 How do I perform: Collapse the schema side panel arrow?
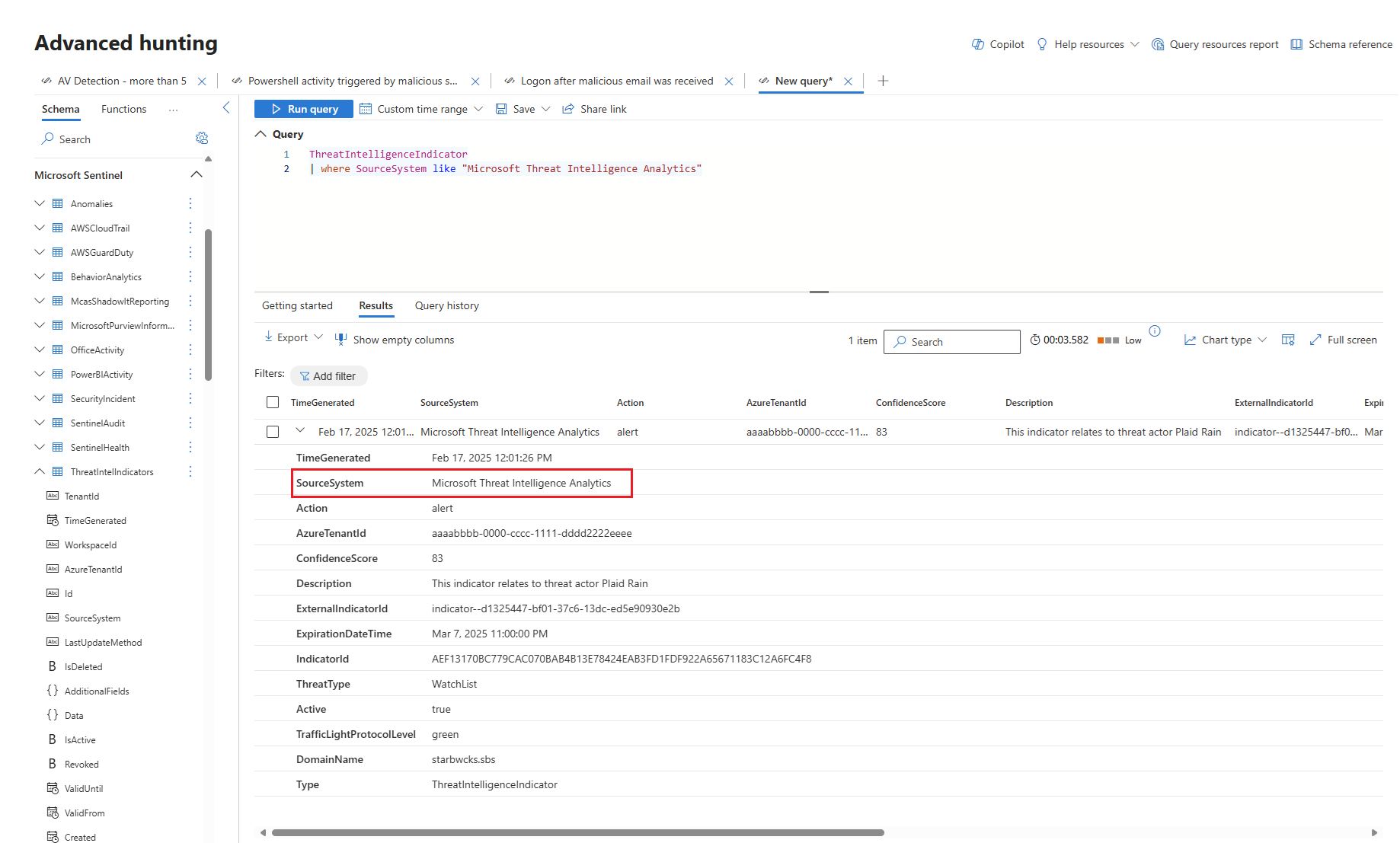(x=226, y=108)
